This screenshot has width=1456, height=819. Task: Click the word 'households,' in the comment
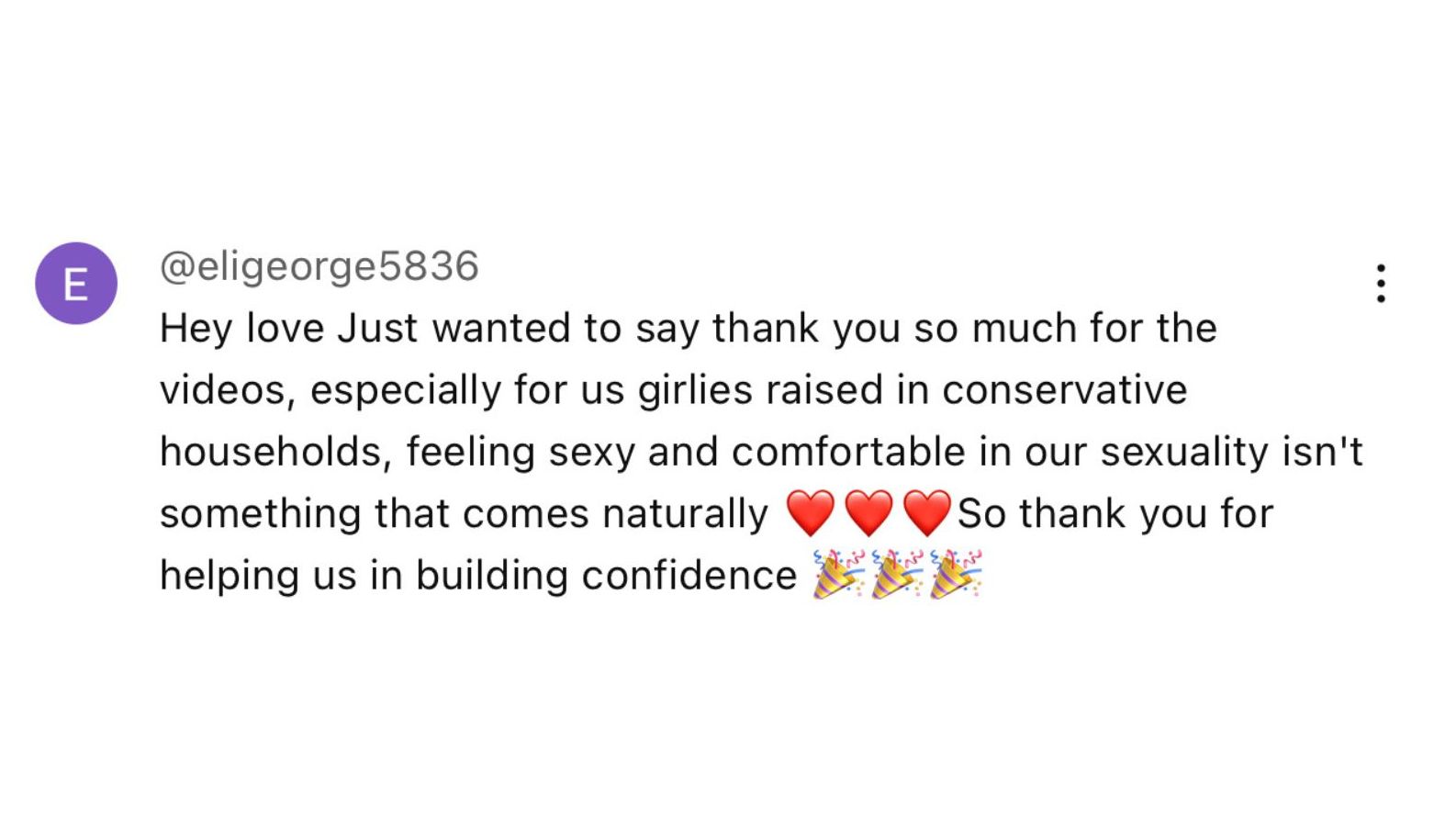pyautogui.click(x=275, y=452)
